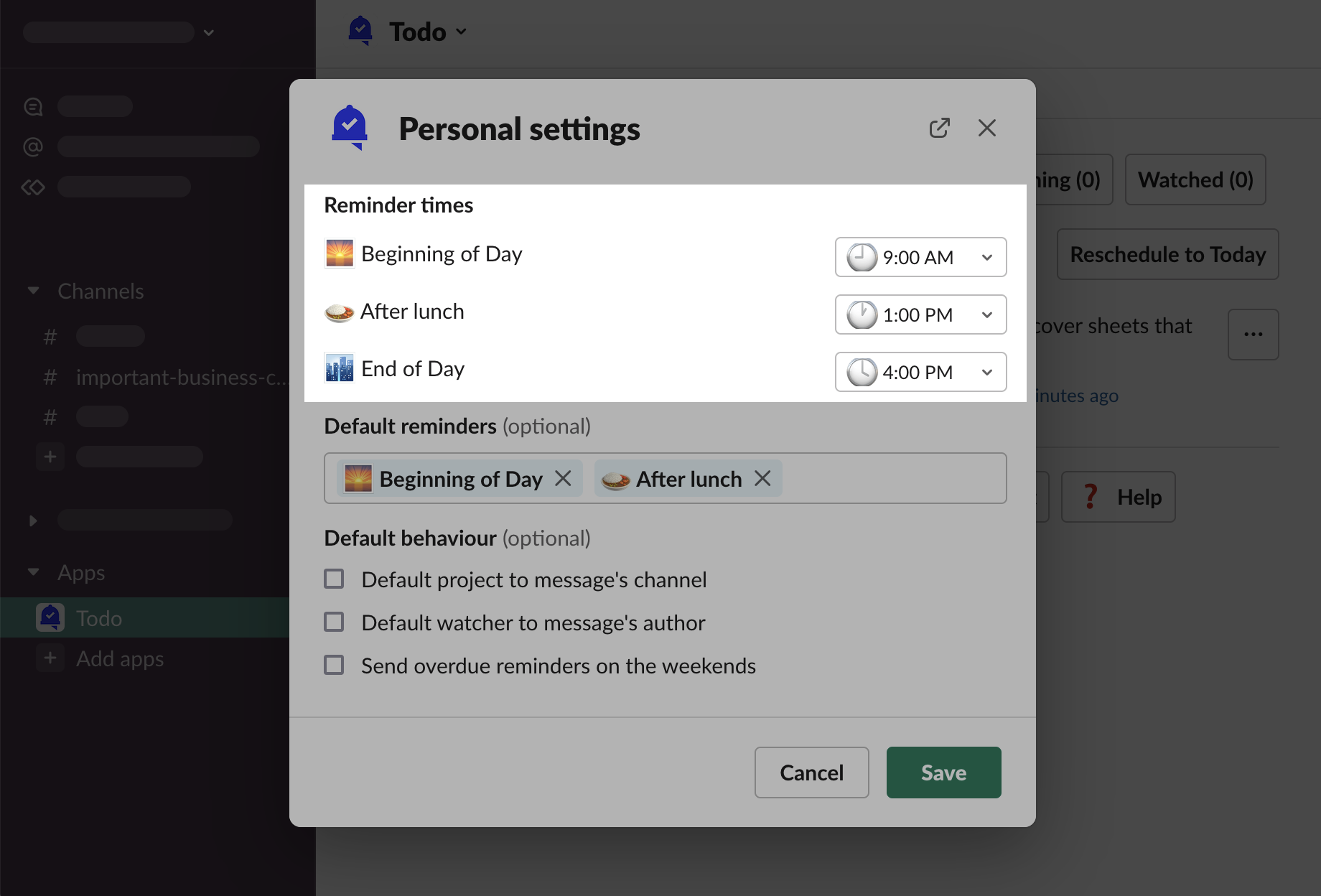Cancel the settings changes
The height and width of the screenshot is (896, 1321).
pyautogui.click(x=811, y=773)
